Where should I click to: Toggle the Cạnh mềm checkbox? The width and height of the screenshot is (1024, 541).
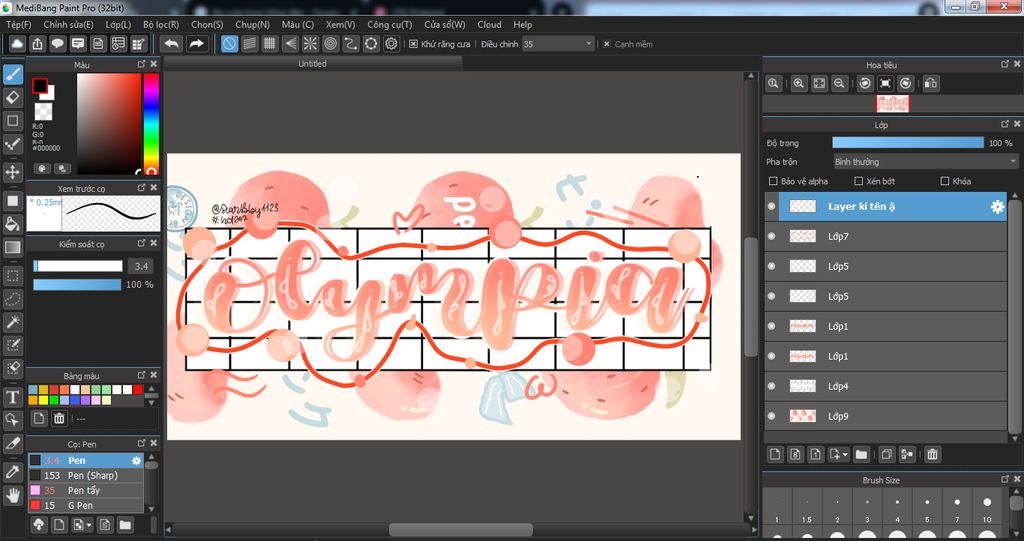pos(607,44)
